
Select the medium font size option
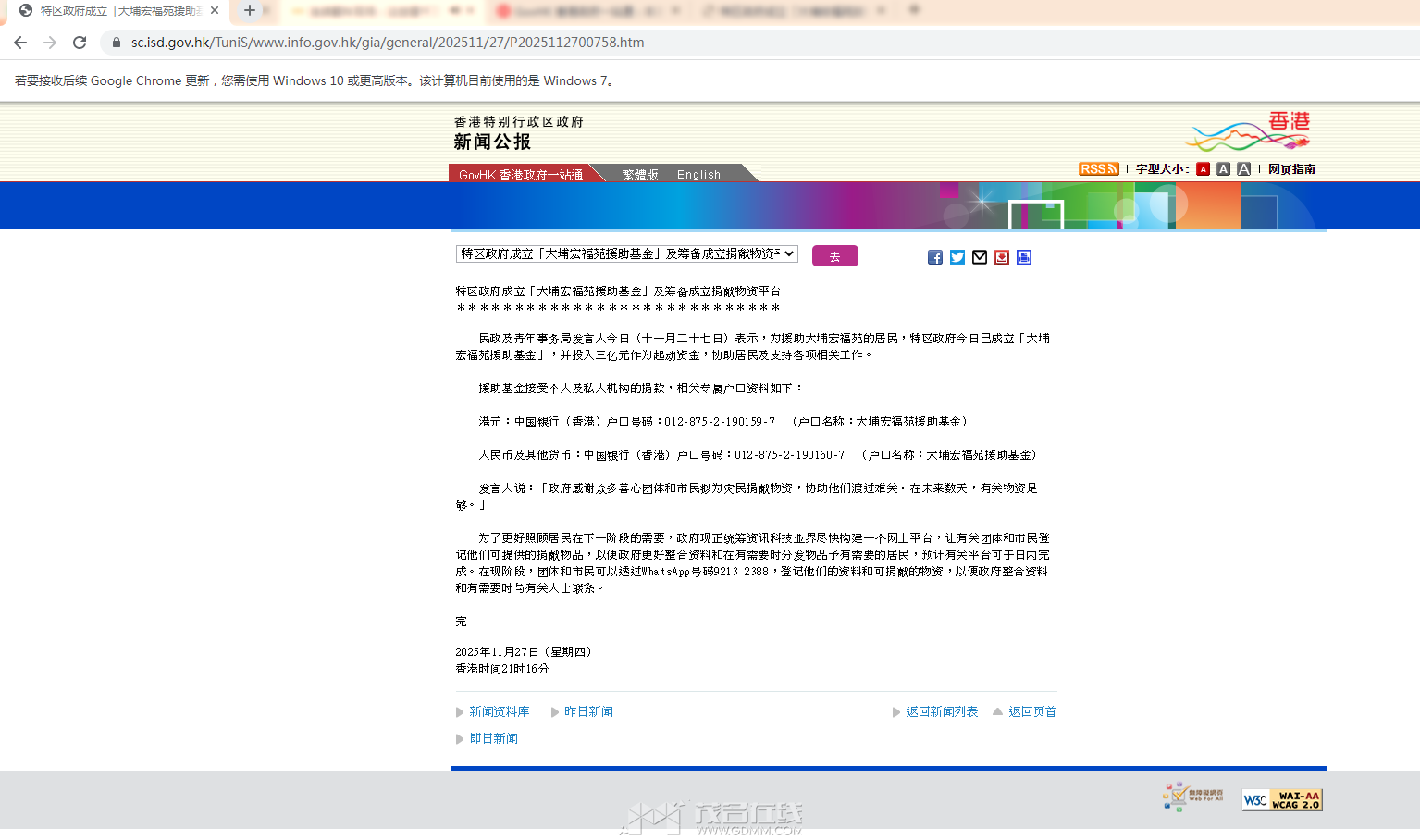pos(1223,168)
